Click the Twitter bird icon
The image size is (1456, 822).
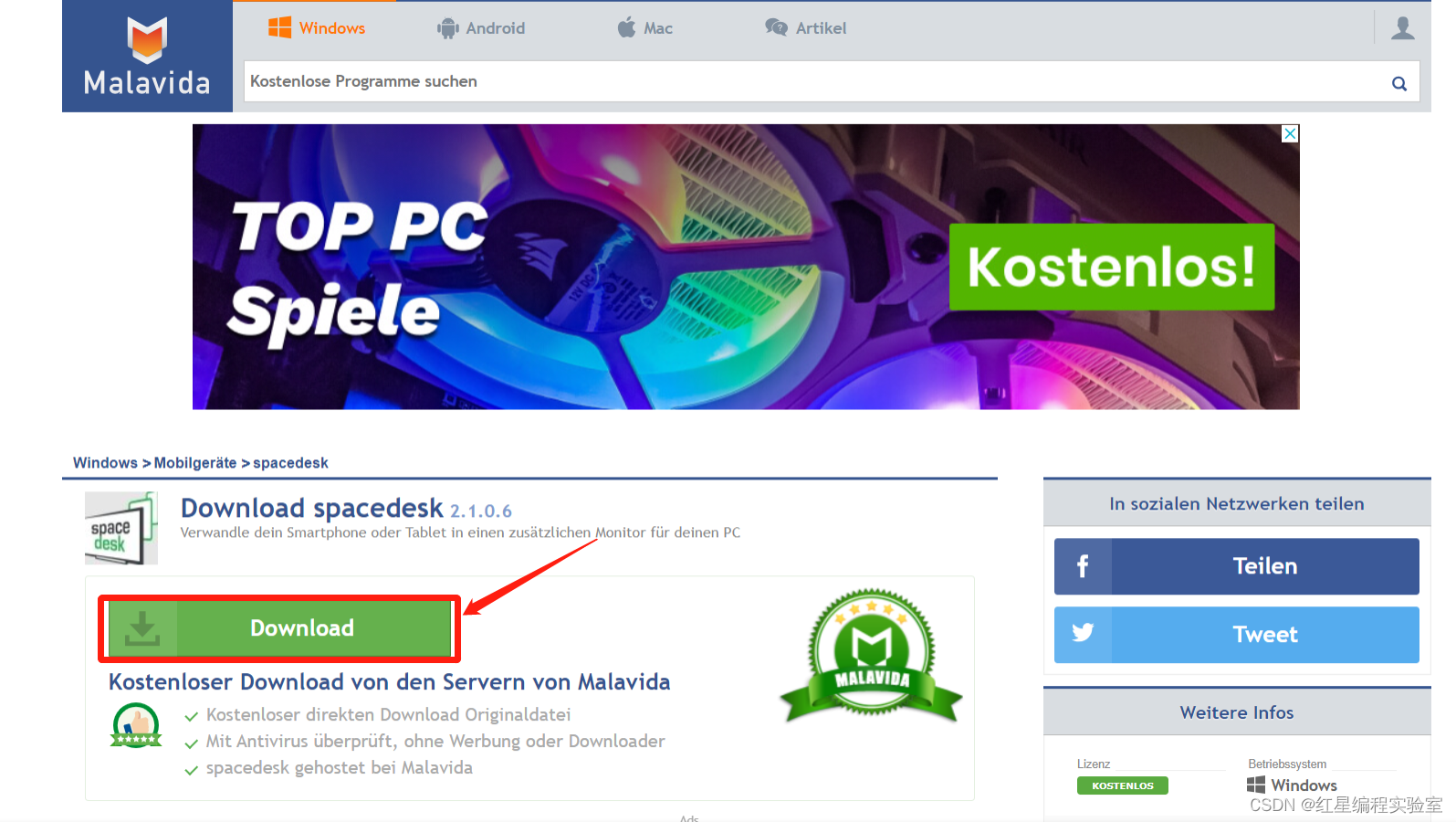[1083, 635]
